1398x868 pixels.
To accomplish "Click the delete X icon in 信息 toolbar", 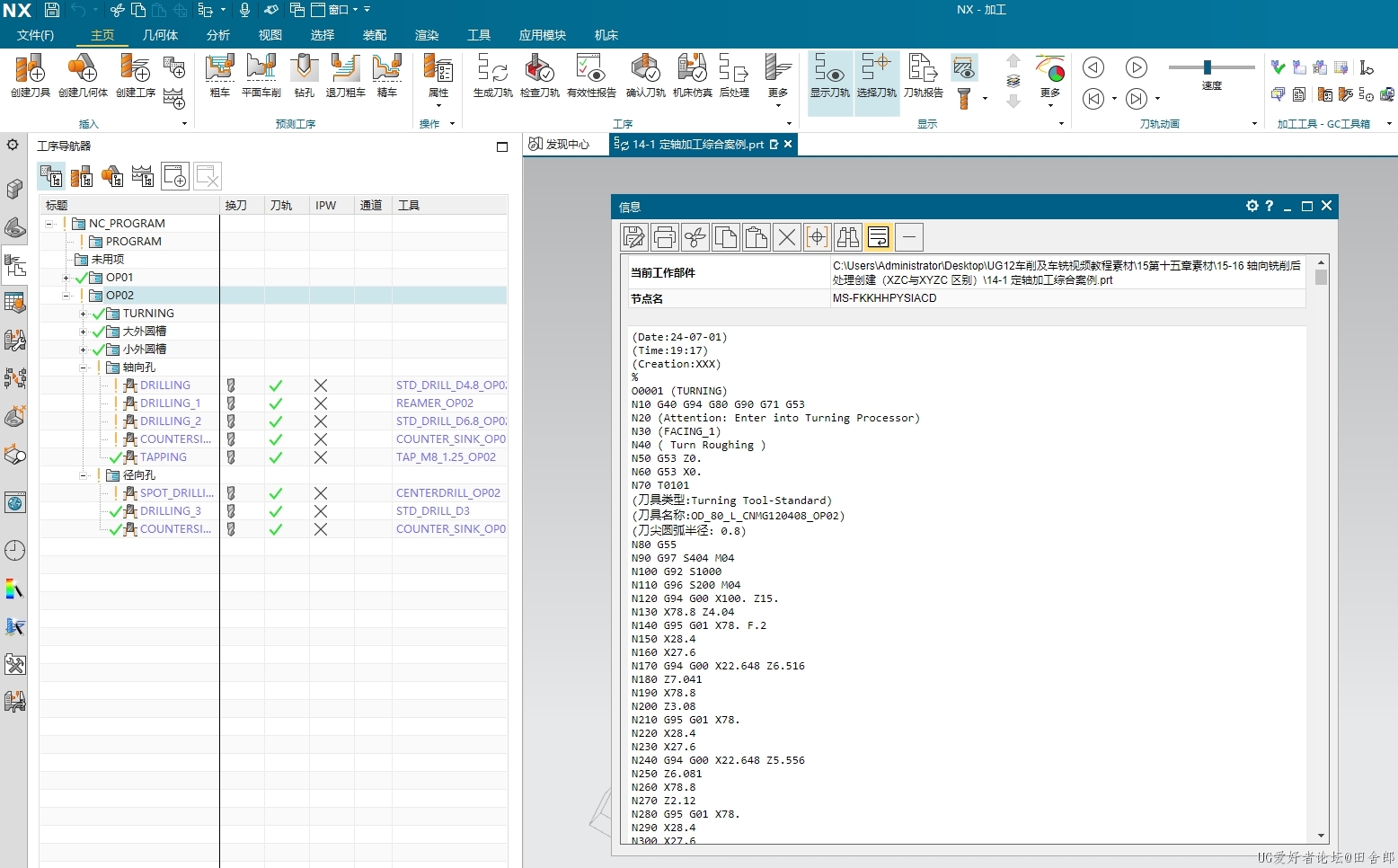I will (787, 237).
